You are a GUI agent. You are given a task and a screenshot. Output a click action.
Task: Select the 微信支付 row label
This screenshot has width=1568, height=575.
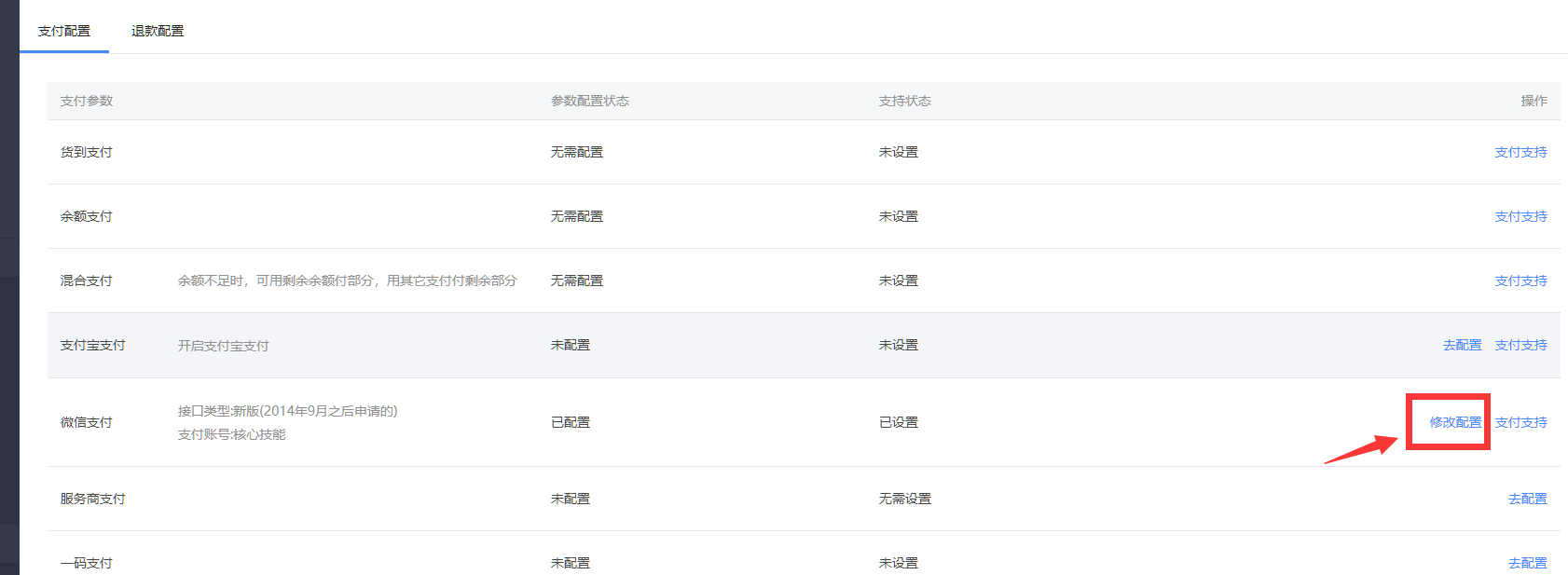coord(87,422)
